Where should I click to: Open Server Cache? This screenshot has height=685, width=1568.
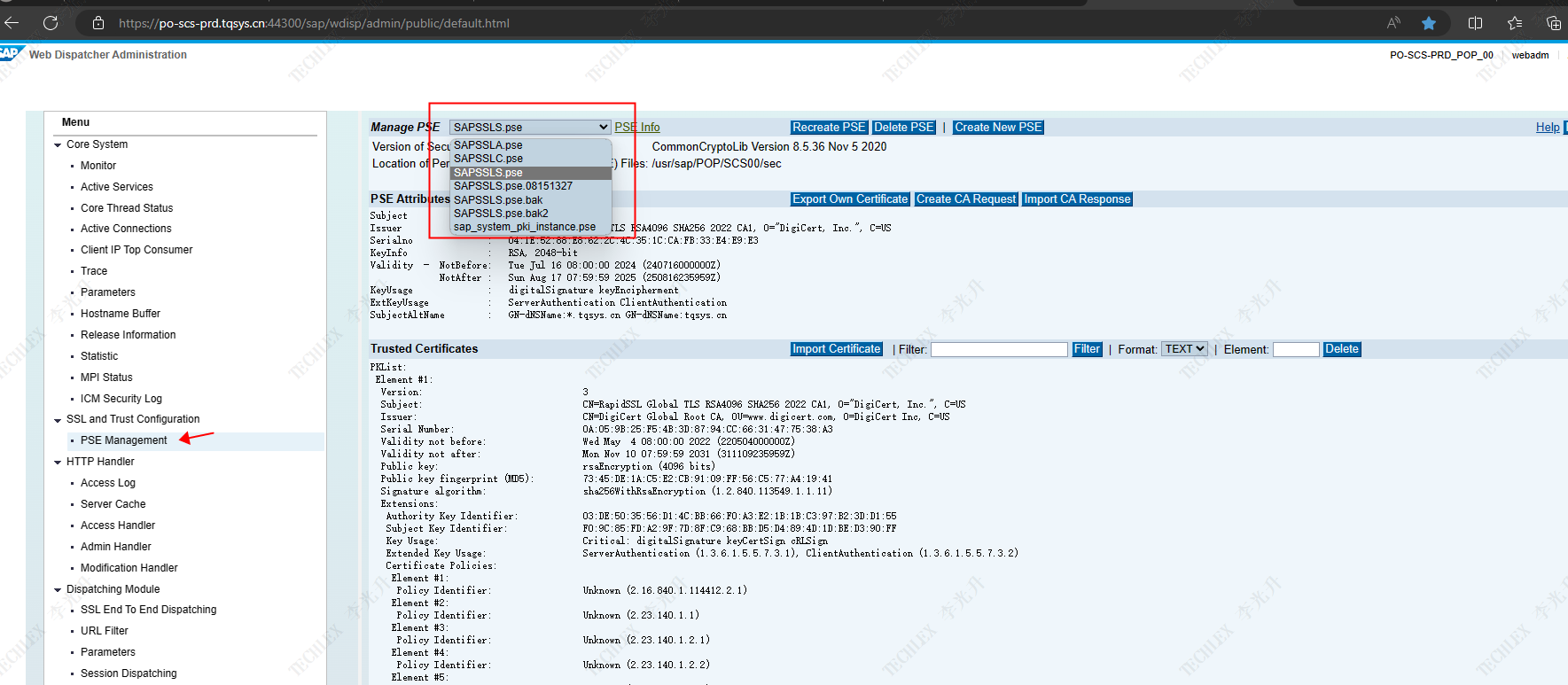113,504
